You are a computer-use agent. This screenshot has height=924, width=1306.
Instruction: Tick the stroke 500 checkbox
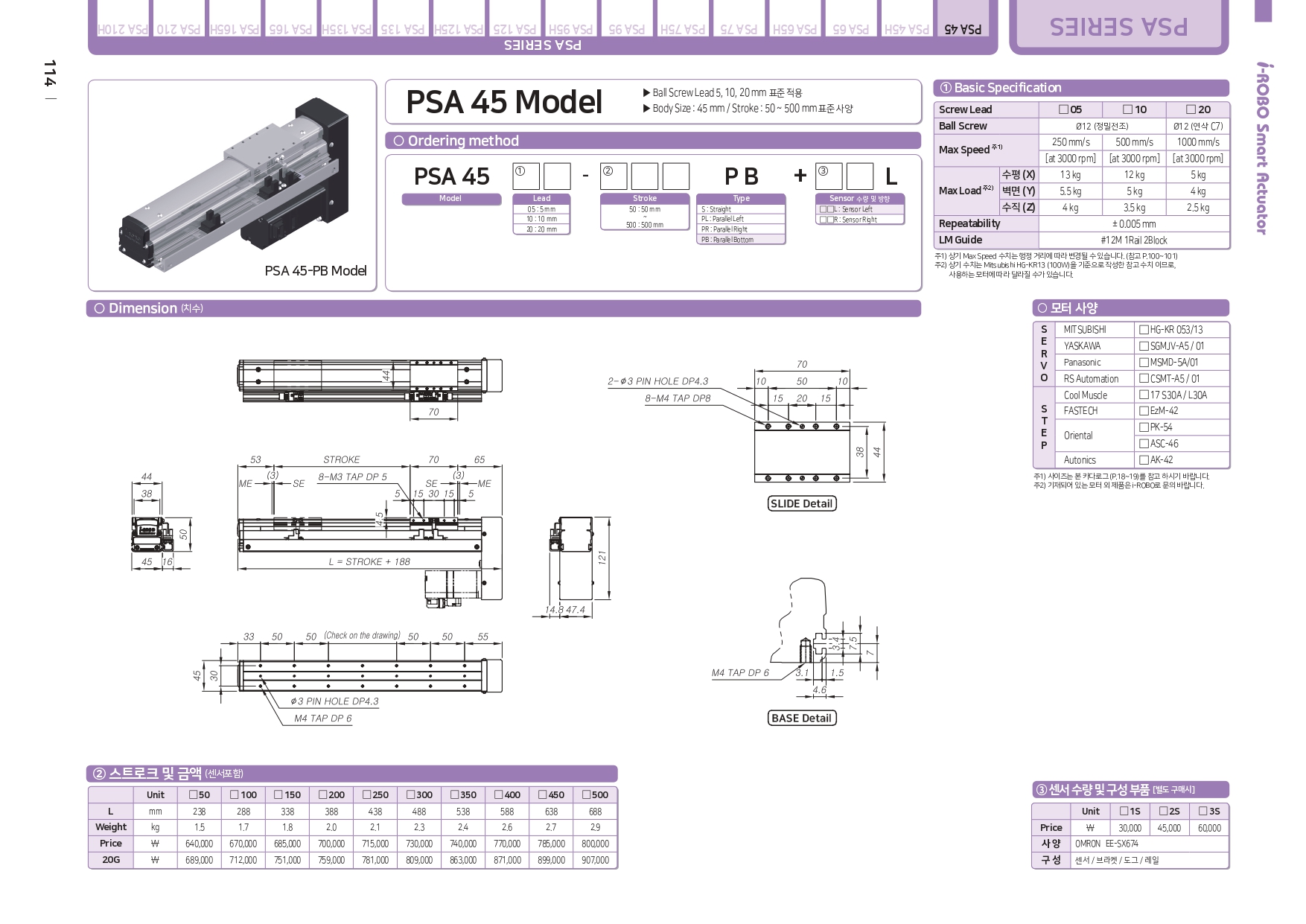pyautogui.click(x=586, y=795)
